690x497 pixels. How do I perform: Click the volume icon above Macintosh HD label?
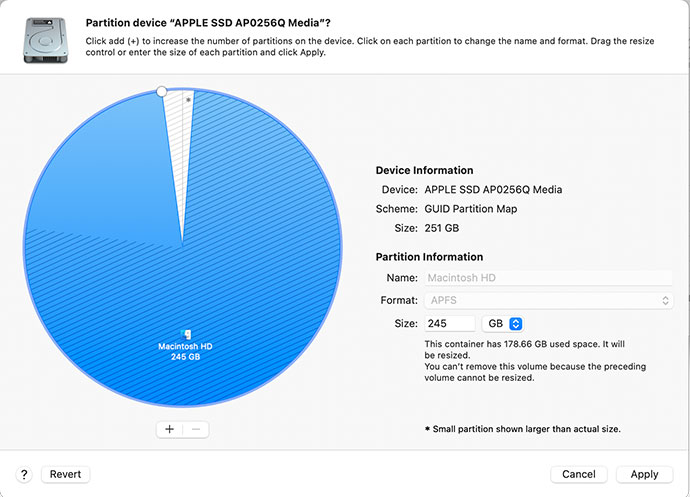click(185, 334)
